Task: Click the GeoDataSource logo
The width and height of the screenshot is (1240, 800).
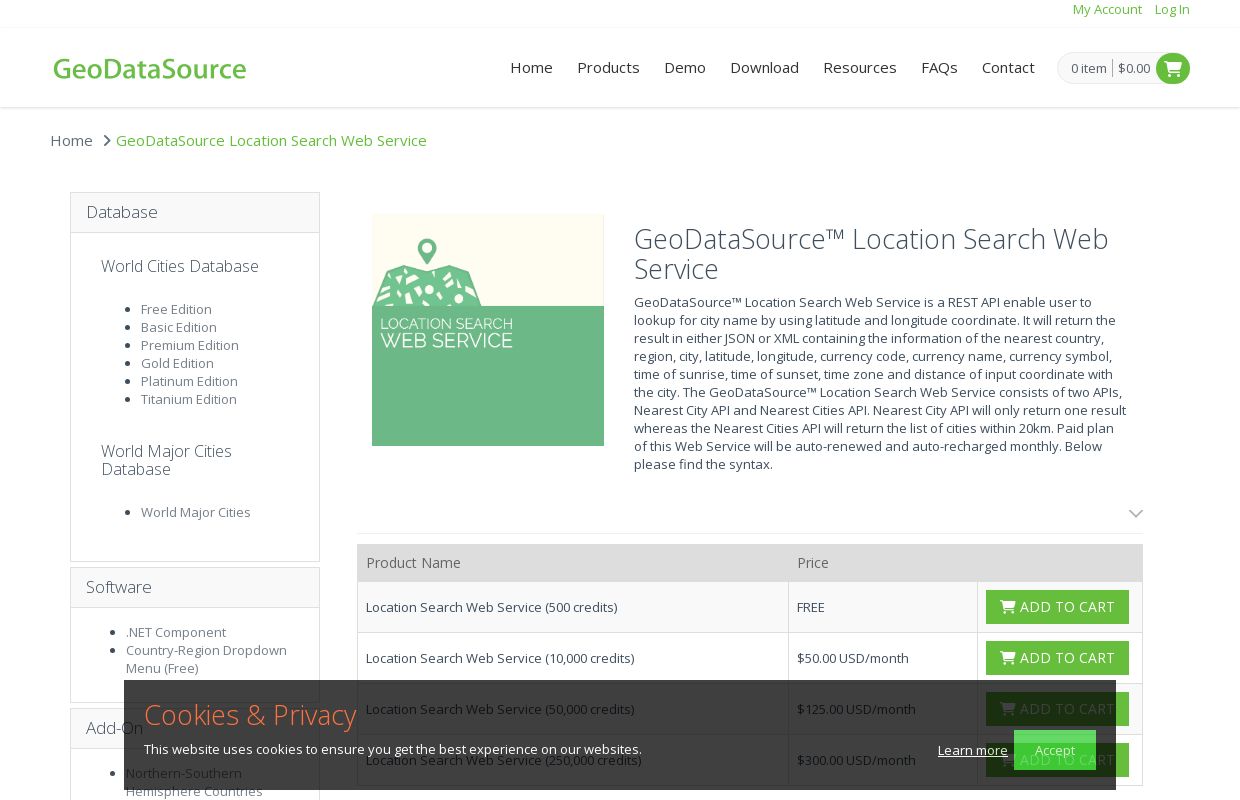Action: 150,68
